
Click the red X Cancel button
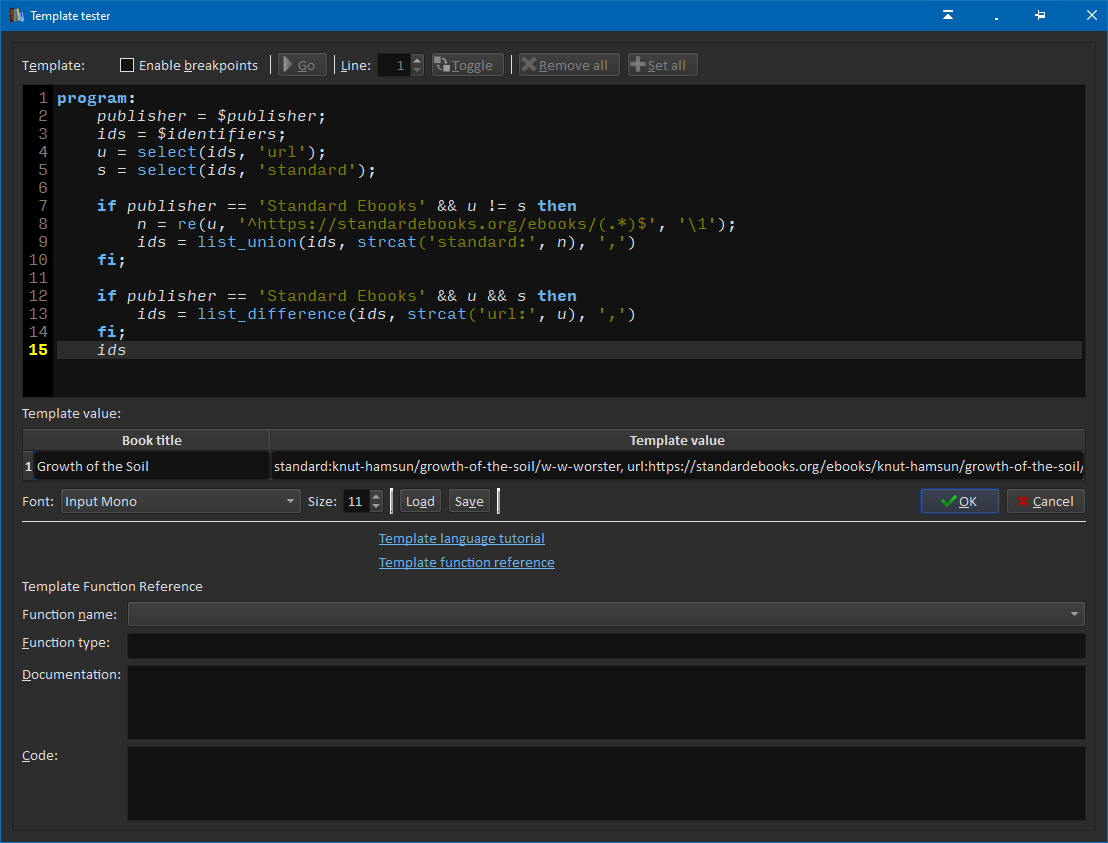1045,501
